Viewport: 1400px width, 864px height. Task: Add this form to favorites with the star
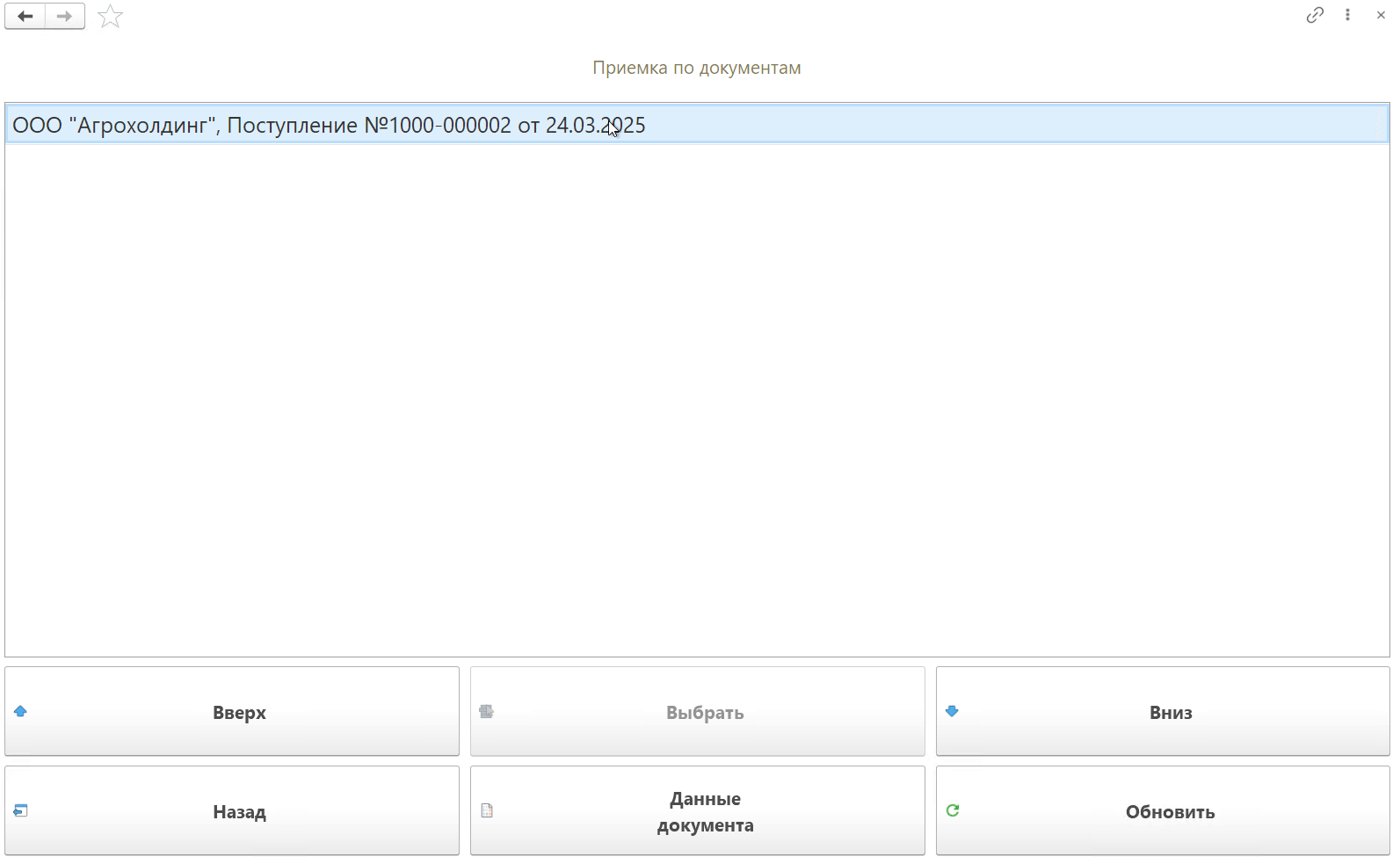coord(110,16)
